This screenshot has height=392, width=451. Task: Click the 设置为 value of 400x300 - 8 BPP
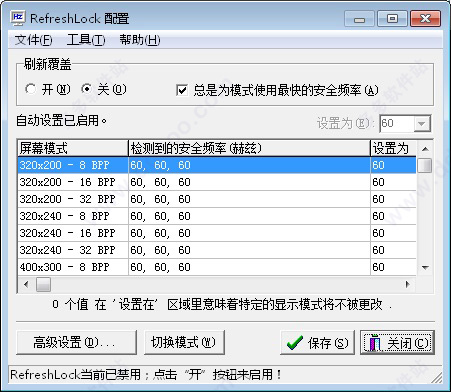(x=393, y=267)
